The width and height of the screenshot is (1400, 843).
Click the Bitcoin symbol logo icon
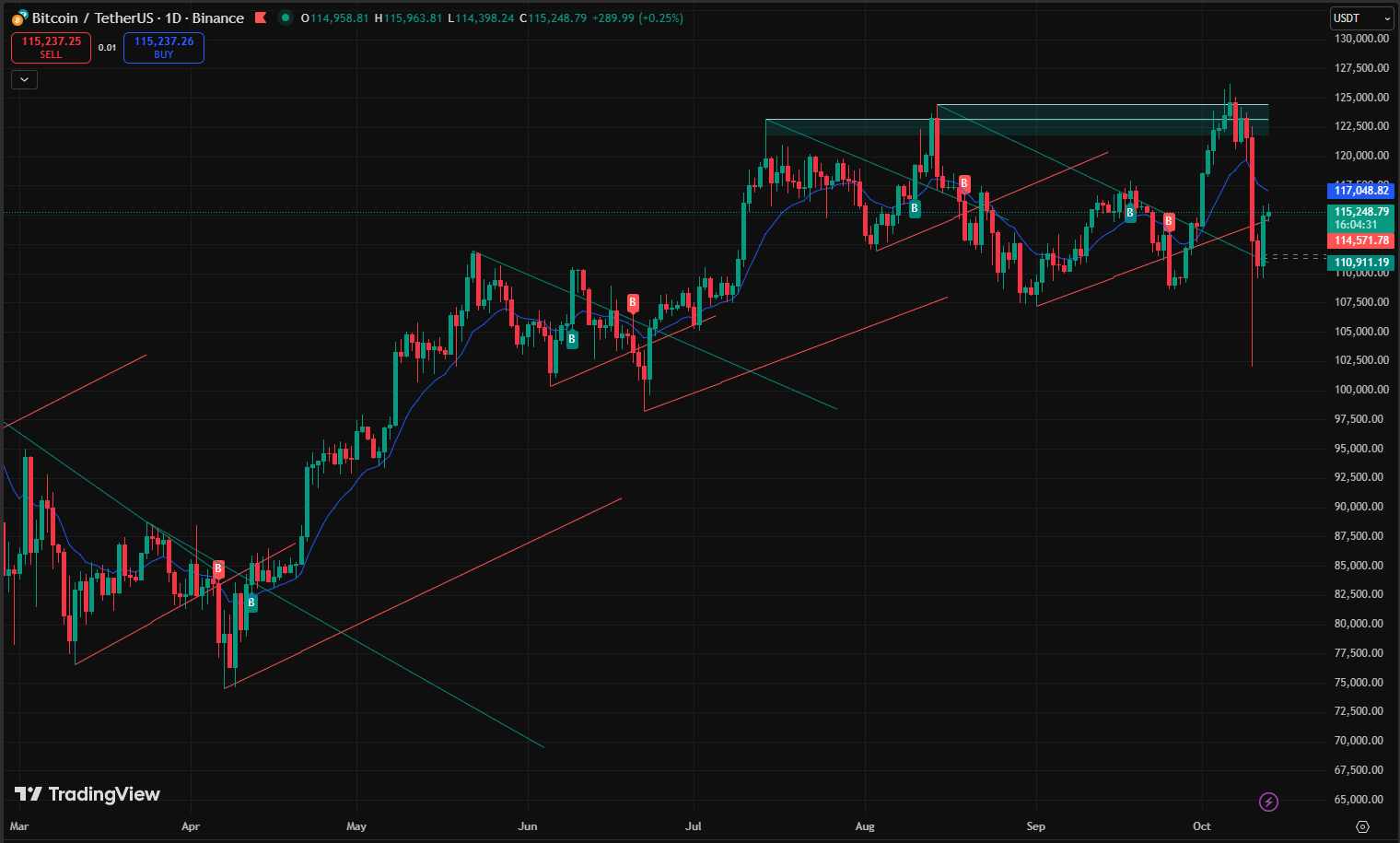(x=19, y=18)
